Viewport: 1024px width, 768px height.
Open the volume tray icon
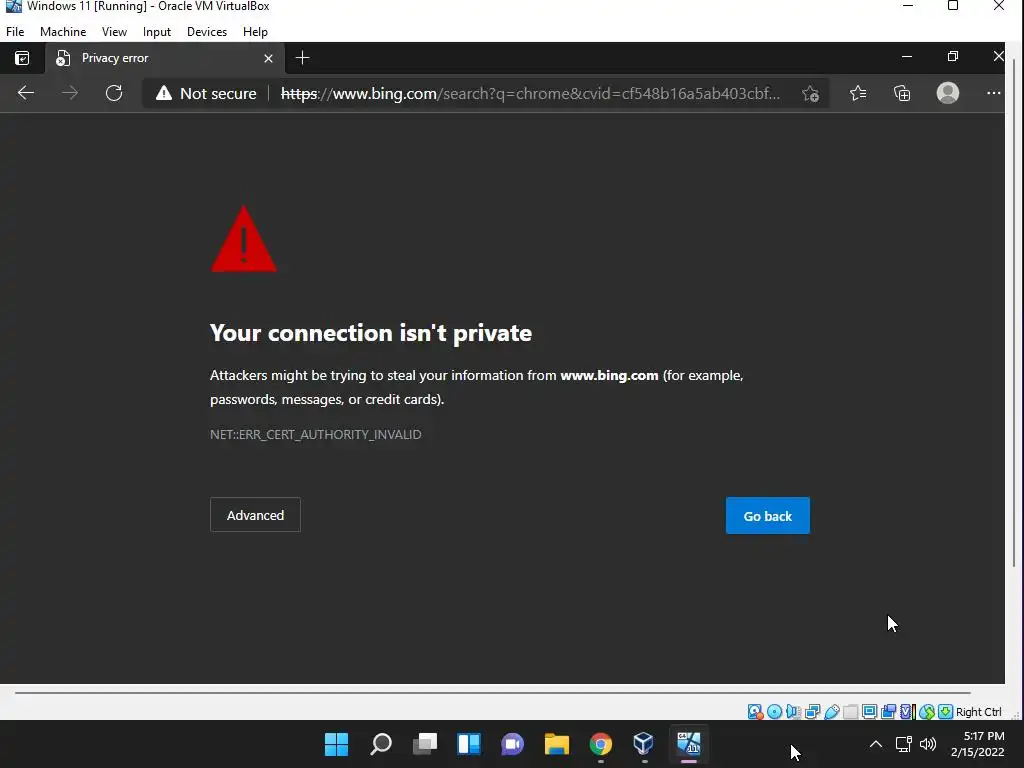click(x=927, y=744)
